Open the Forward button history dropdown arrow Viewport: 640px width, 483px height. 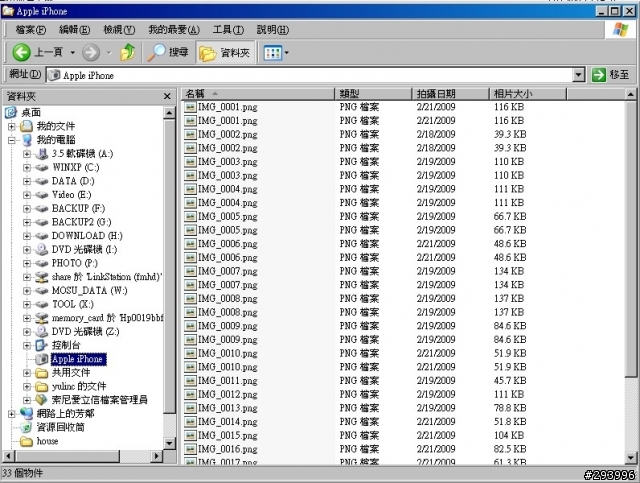pos(109,52)
